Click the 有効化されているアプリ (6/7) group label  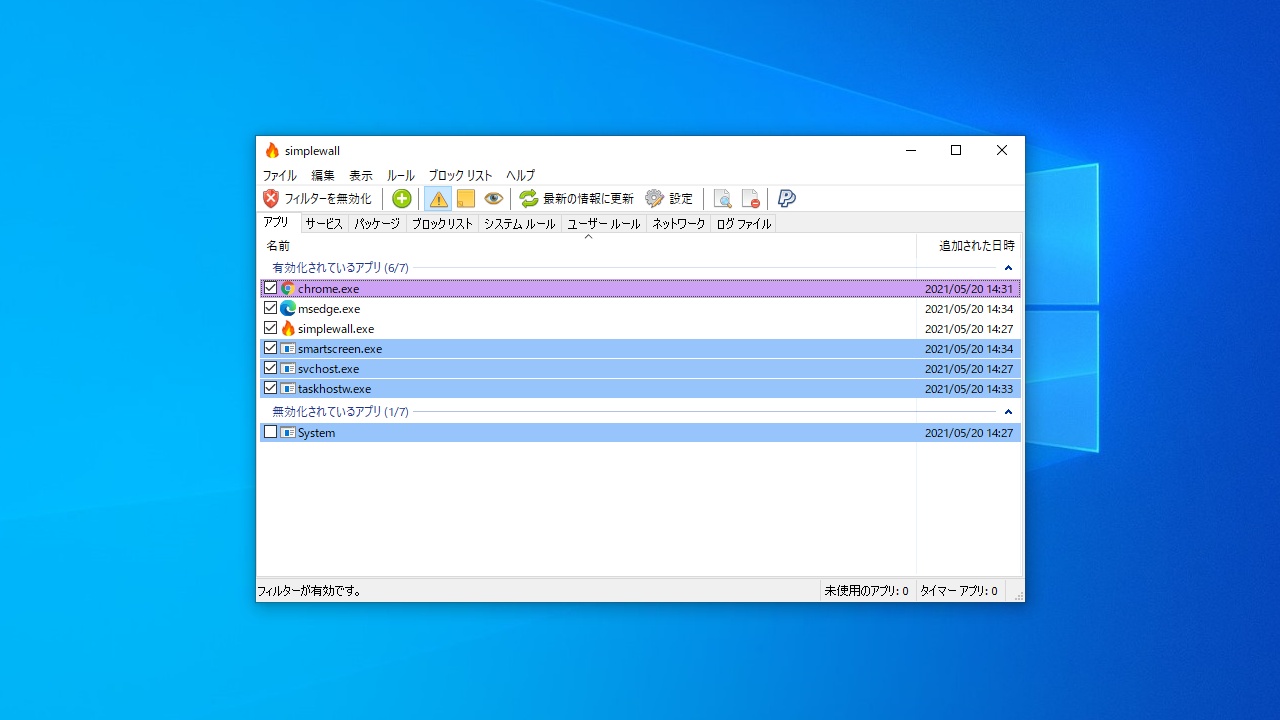[341, 268]
